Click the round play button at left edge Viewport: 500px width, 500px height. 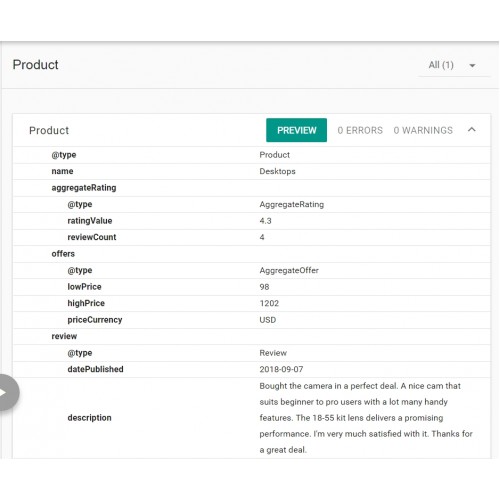point(7,392)
